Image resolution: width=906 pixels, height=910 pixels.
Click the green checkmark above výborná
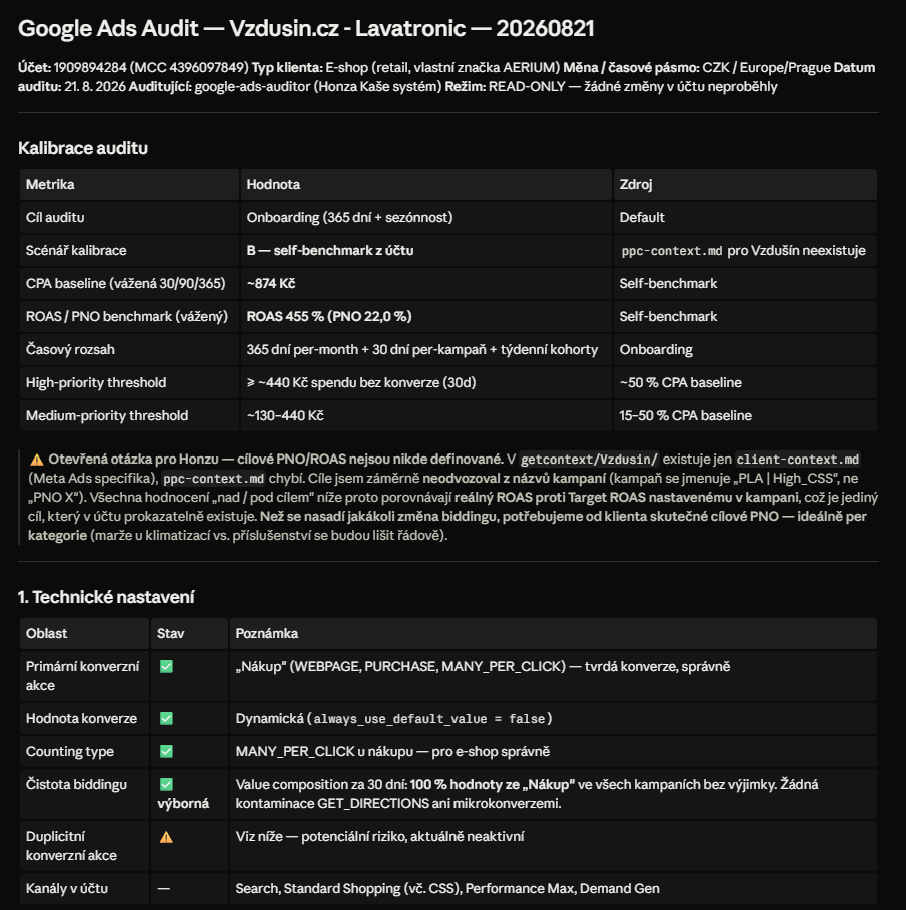[166, 785]
